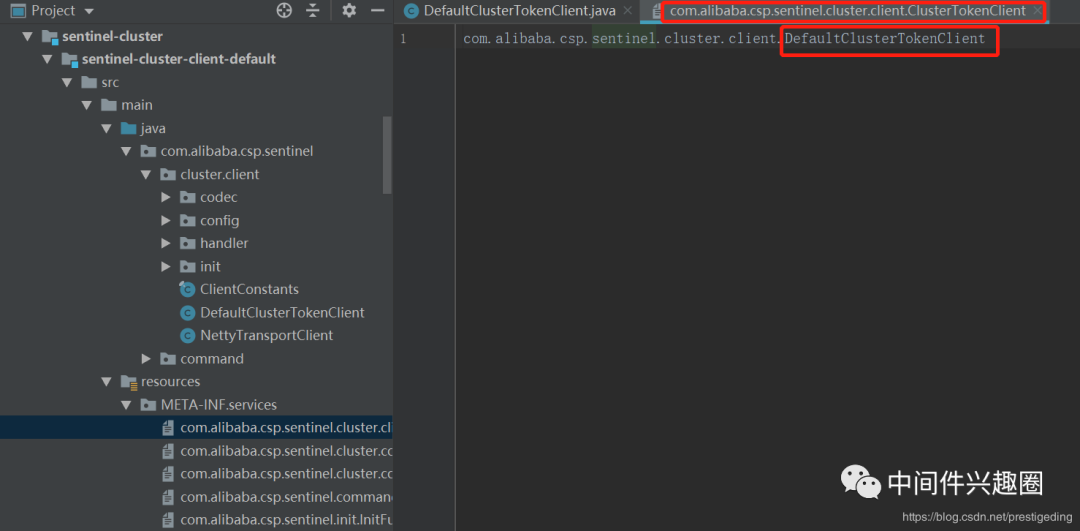The height and width of the screenshot is (531, 1080).
Task: Click the META-INF.services folder icon
Action: (148, 405)
